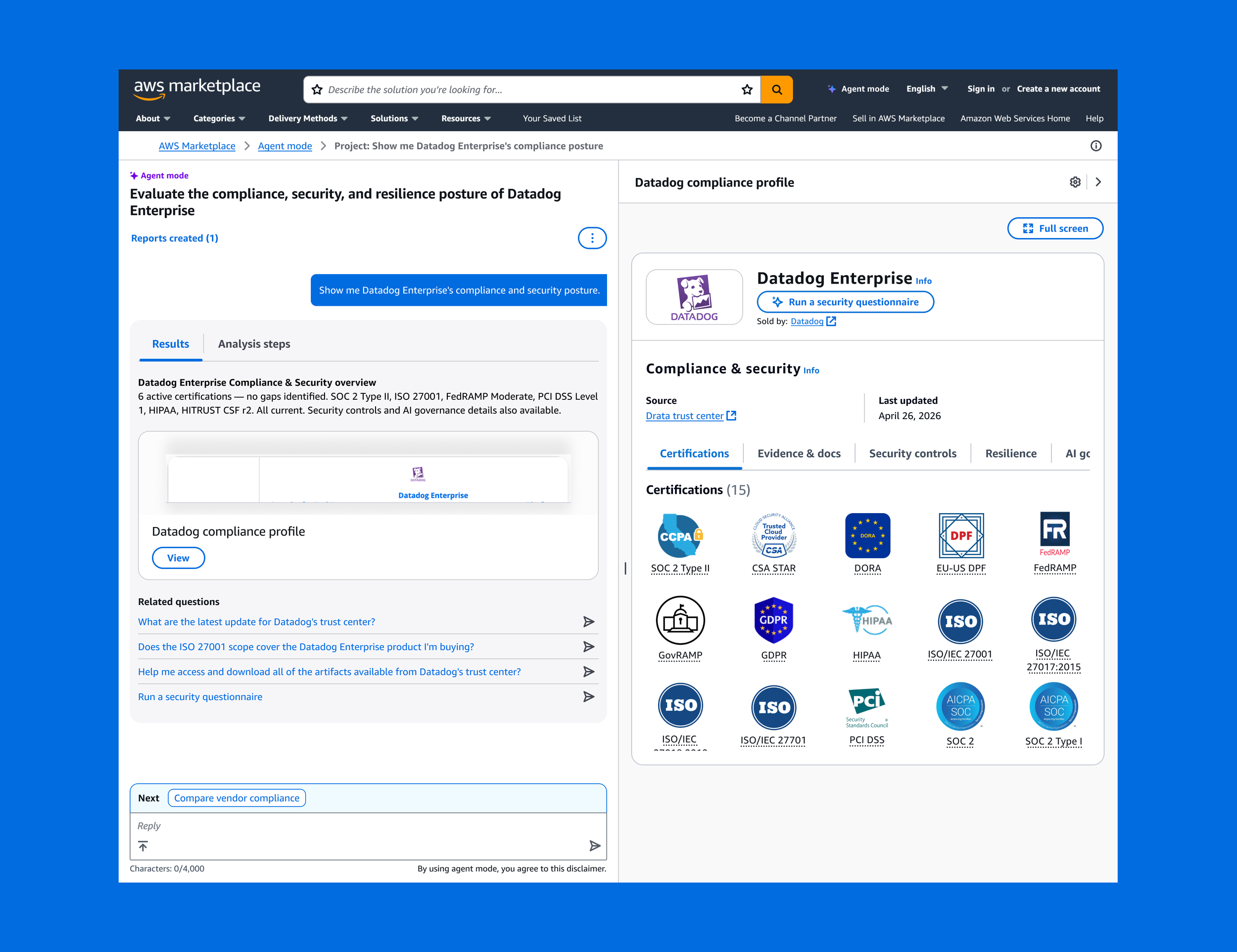Open Your Saved List
Image resolution: width=1237 pixels, height=952 pixels.
click(552, 118)
